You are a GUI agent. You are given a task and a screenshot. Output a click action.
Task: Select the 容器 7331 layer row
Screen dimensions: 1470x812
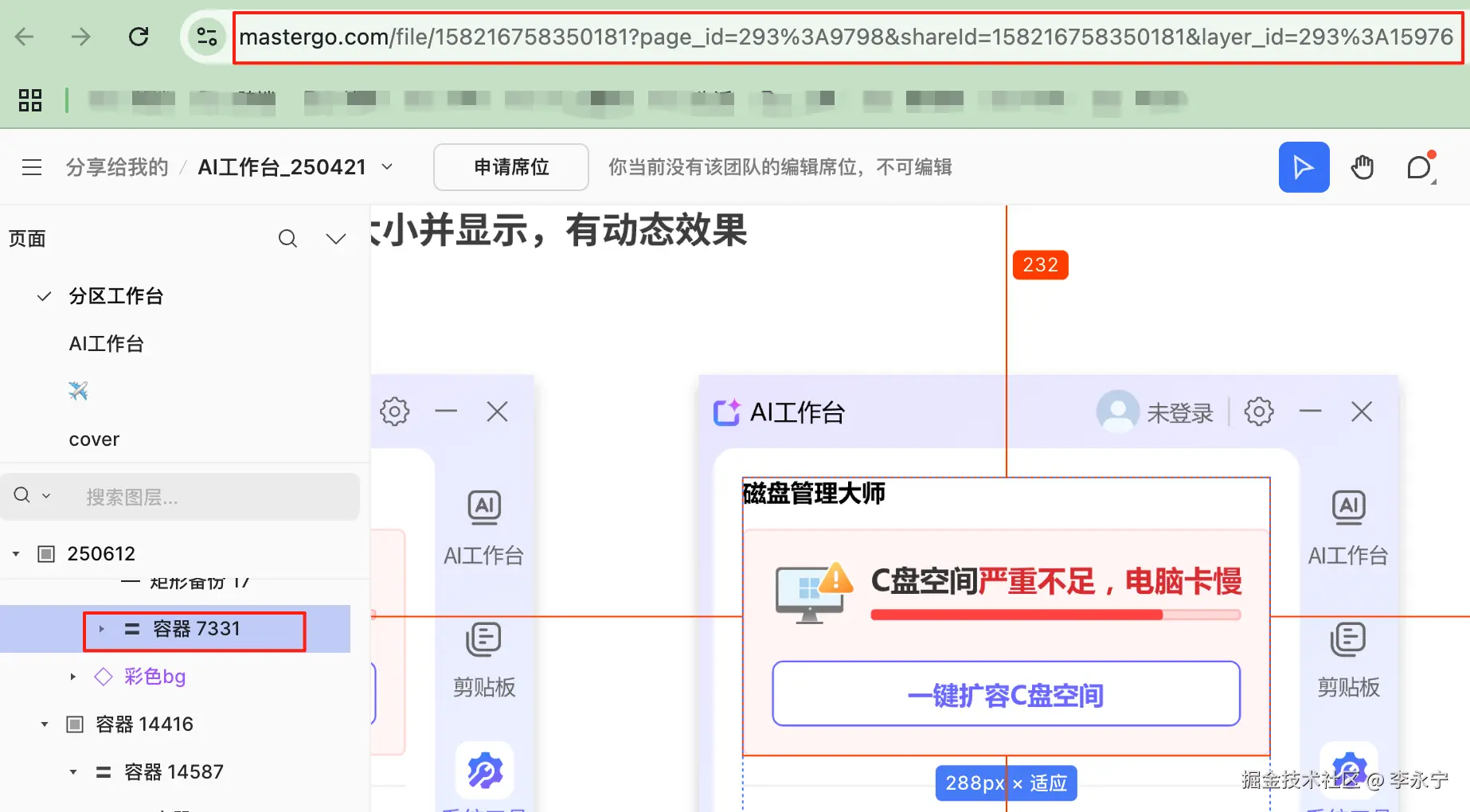pos(175,629)
